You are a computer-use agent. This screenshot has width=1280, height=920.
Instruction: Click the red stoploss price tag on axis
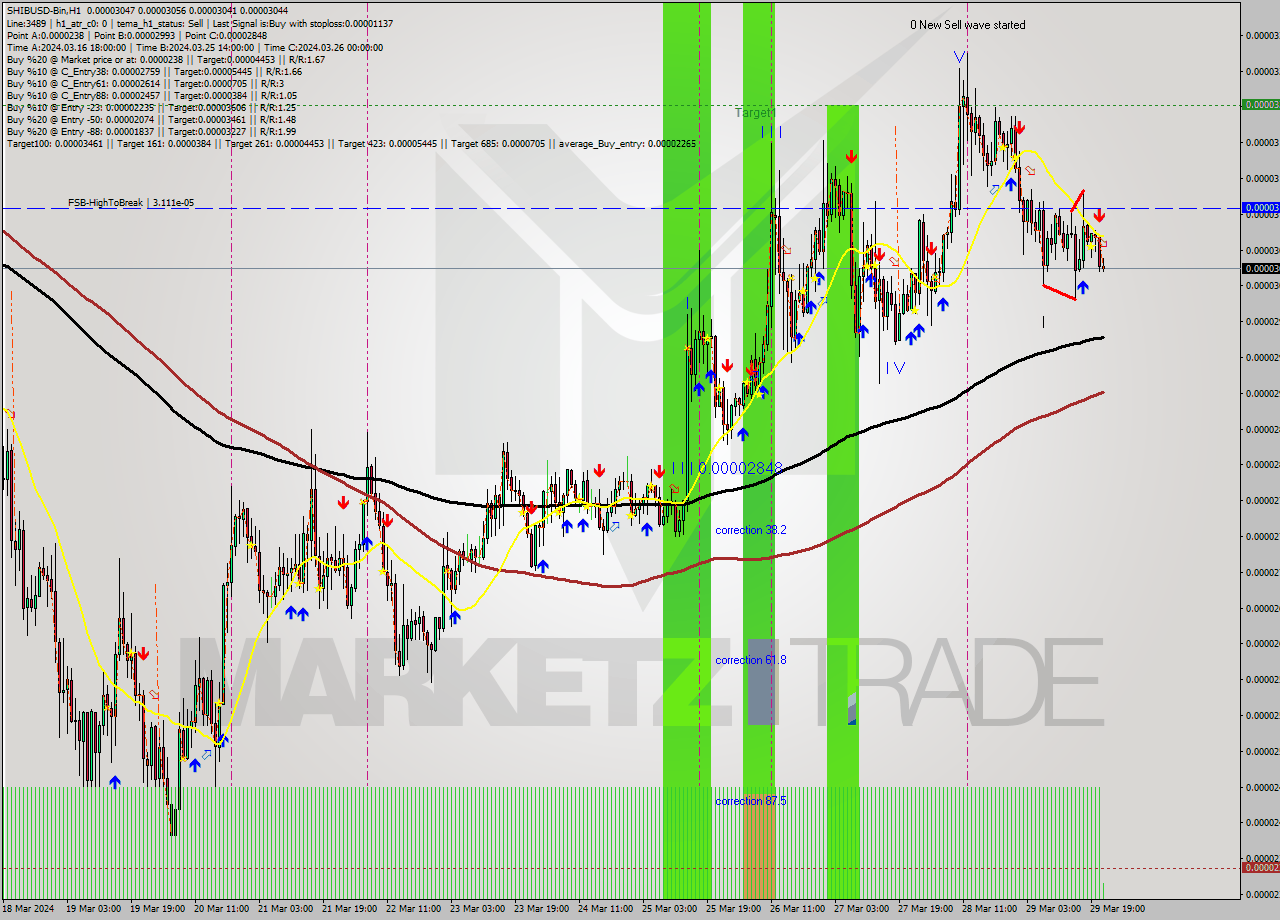pos(1260,868)
